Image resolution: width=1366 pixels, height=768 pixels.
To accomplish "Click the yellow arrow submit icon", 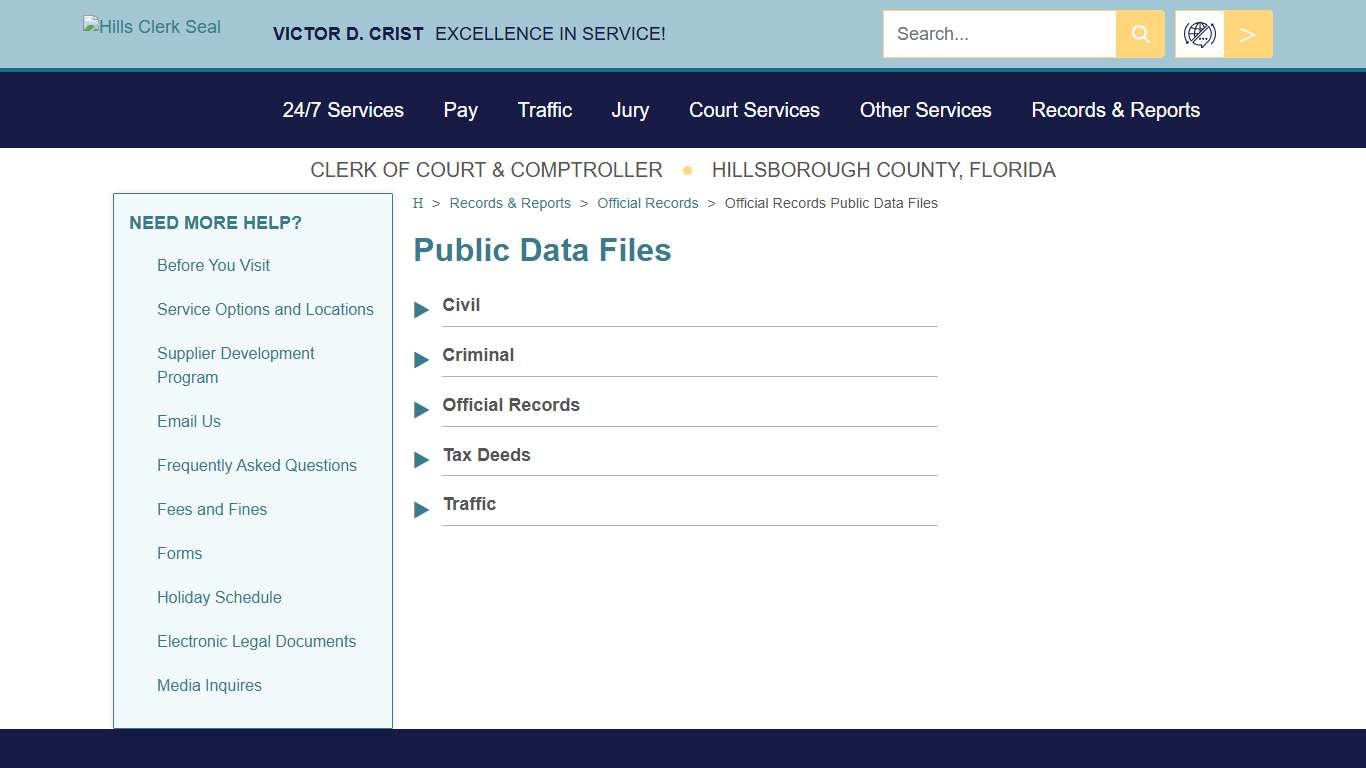I will [1247, 33].
